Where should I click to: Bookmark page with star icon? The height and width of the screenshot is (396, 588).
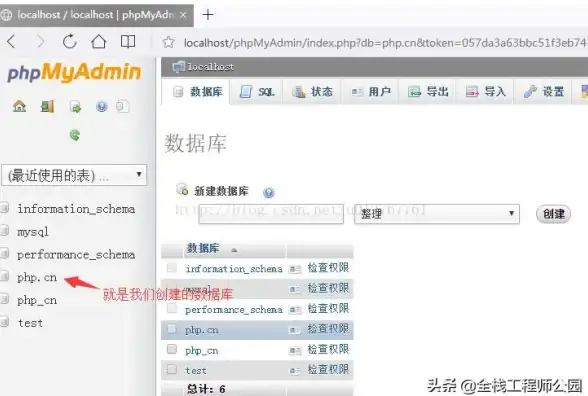[x=169, y=42]
